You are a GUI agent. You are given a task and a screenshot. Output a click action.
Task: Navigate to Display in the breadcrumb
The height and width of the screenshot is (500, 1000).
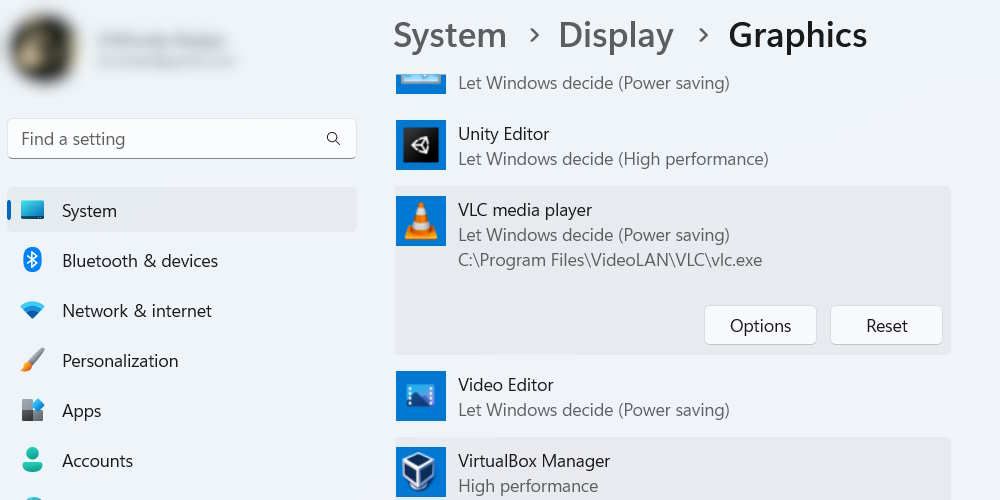tap(615, 36)
